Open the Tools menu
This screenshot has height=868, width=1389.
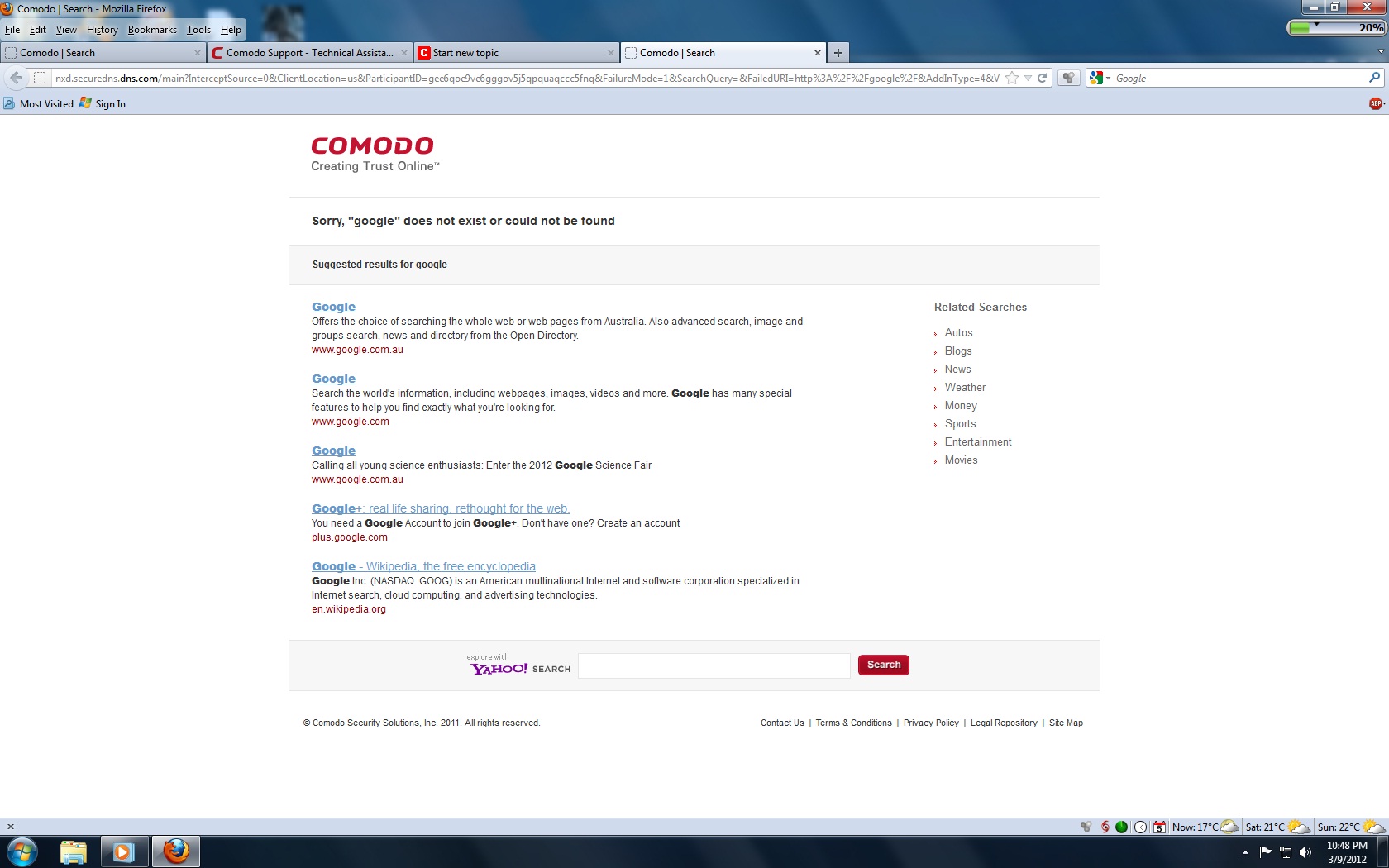pyautogui.click(x=198, y=30)
